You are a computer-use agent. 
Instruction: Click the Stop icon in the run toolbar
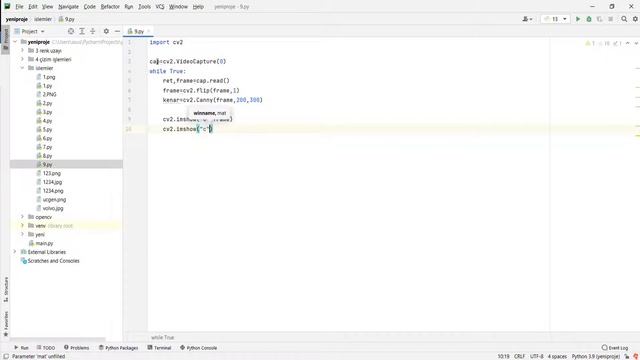[611, 19]
